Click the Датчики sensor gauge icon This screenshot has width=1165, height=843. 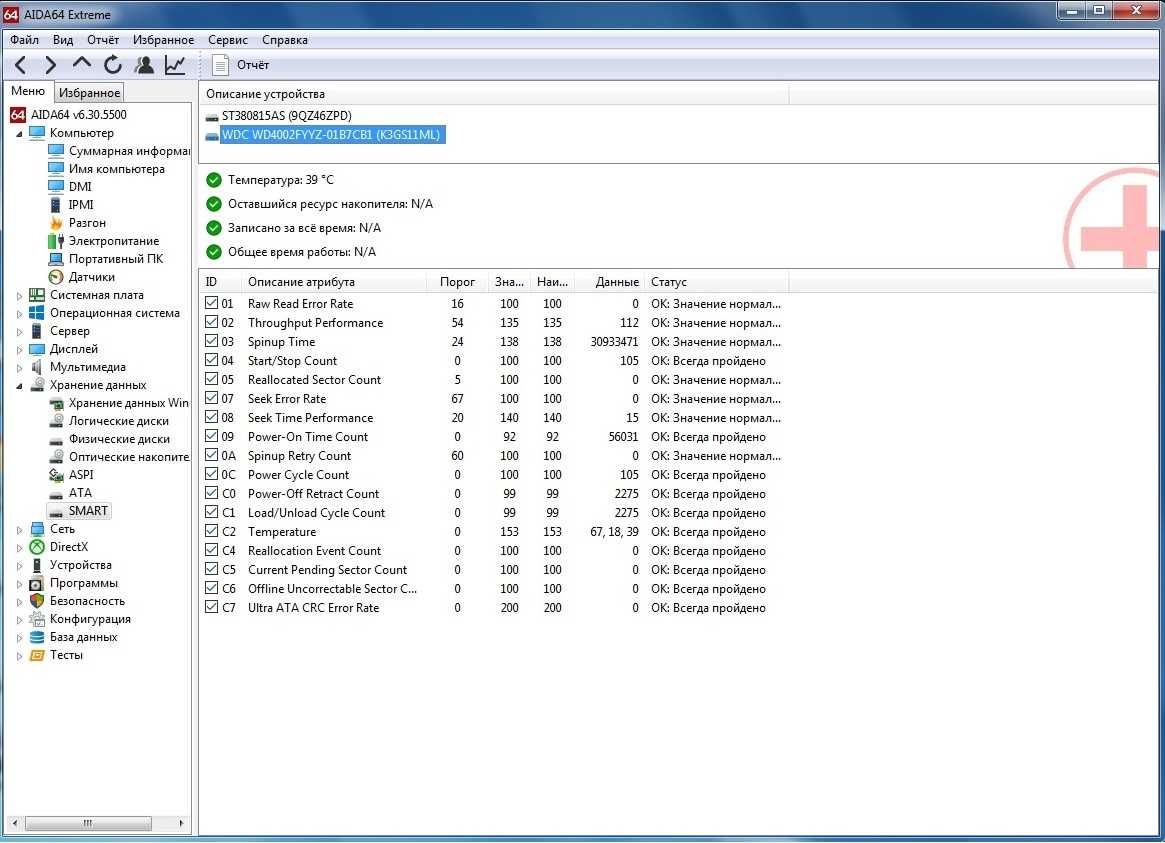click(56, 277)
